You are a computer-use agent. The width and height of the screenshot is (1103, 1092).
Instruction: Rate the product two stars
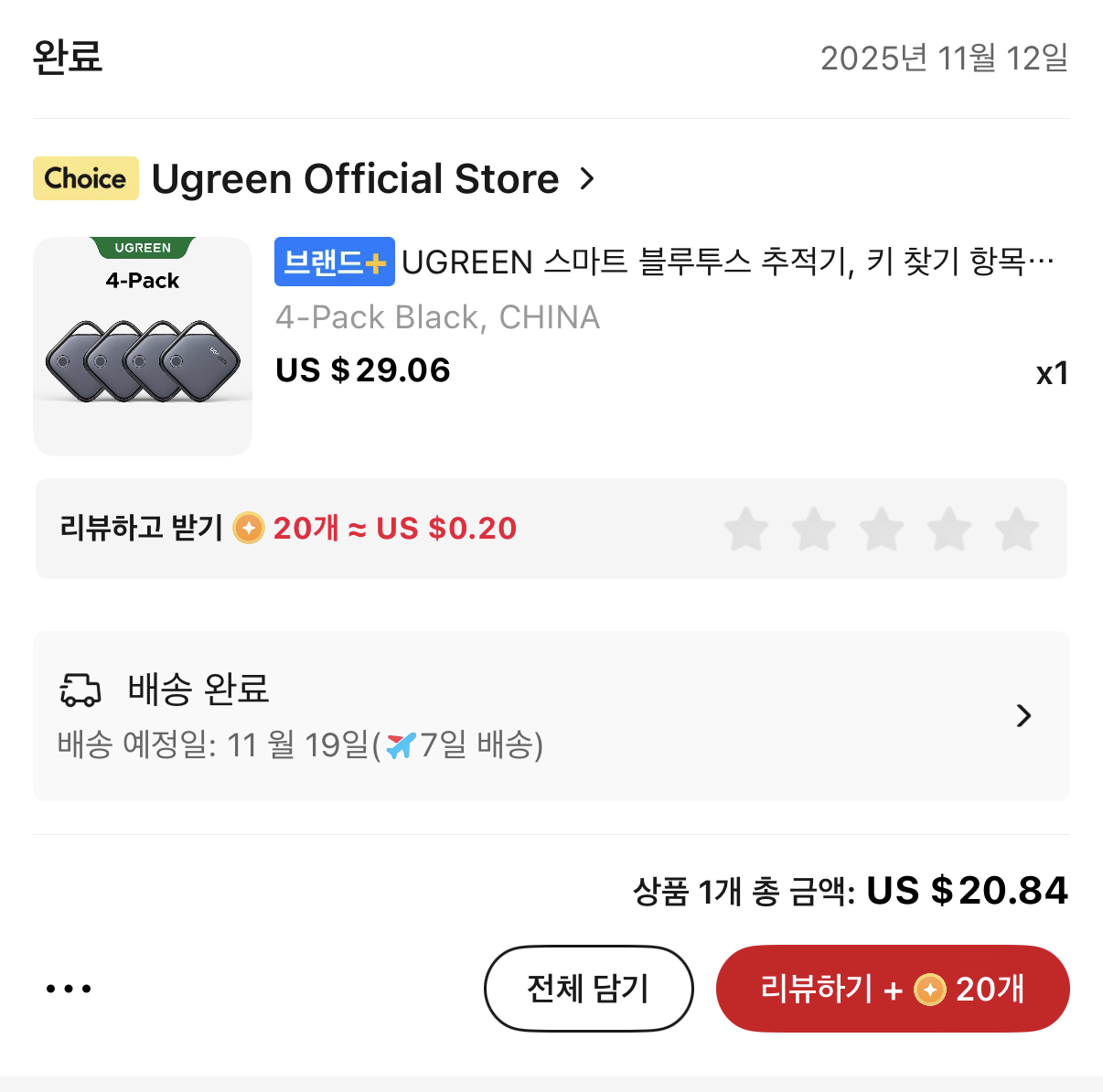pyautogui.click(x=814, y=530)
